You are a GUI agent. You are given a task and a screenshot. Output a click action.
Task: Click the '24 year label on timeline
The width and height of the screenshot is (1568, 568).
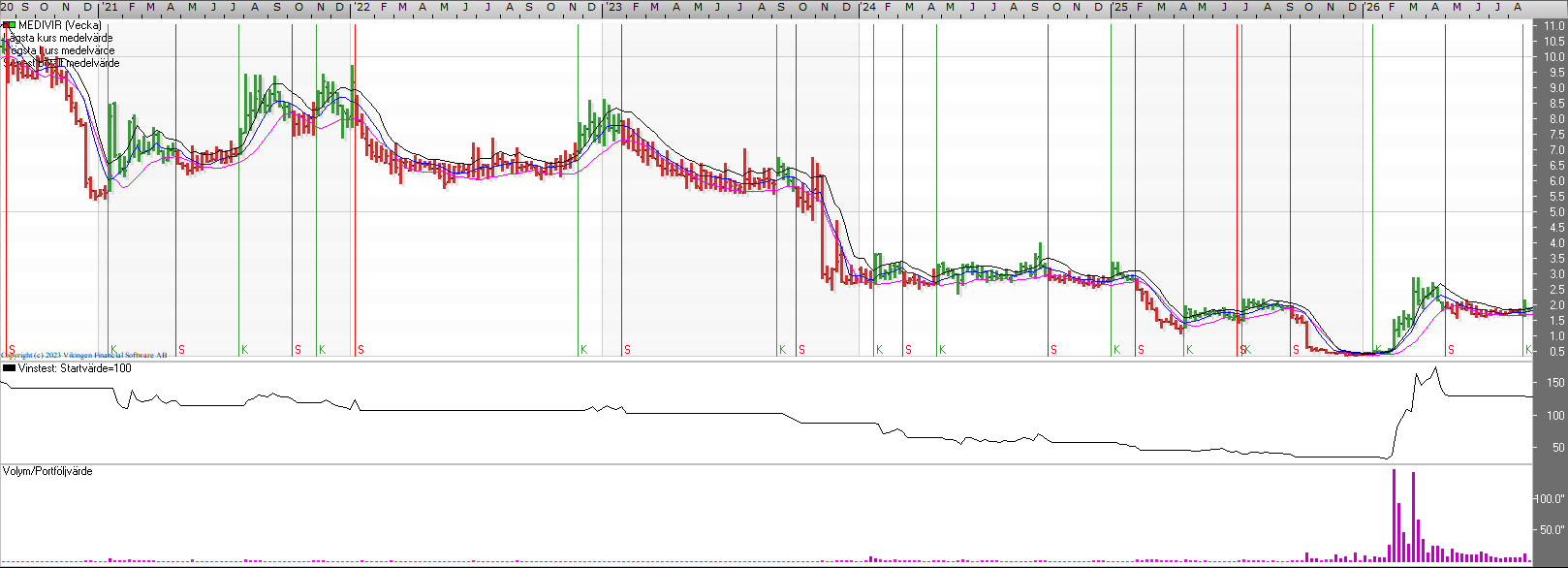[x=867, y=7]
